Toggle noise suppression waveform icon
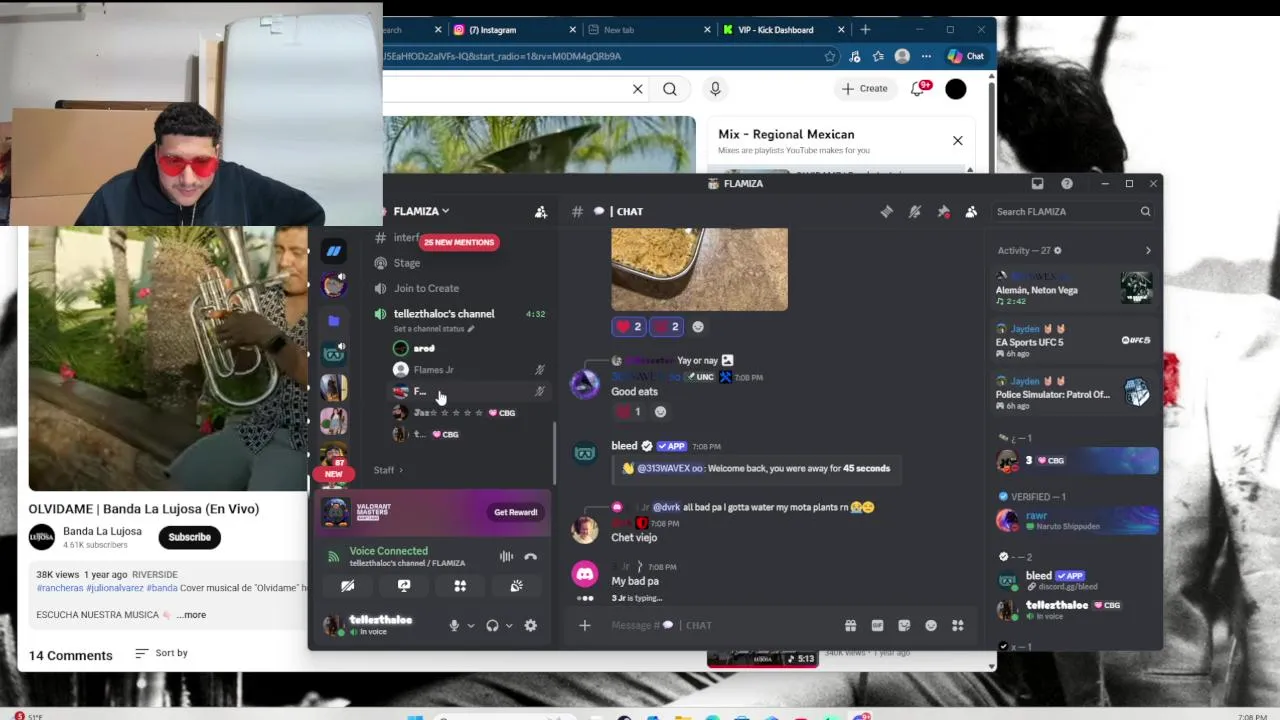 [x=506, y=556]
